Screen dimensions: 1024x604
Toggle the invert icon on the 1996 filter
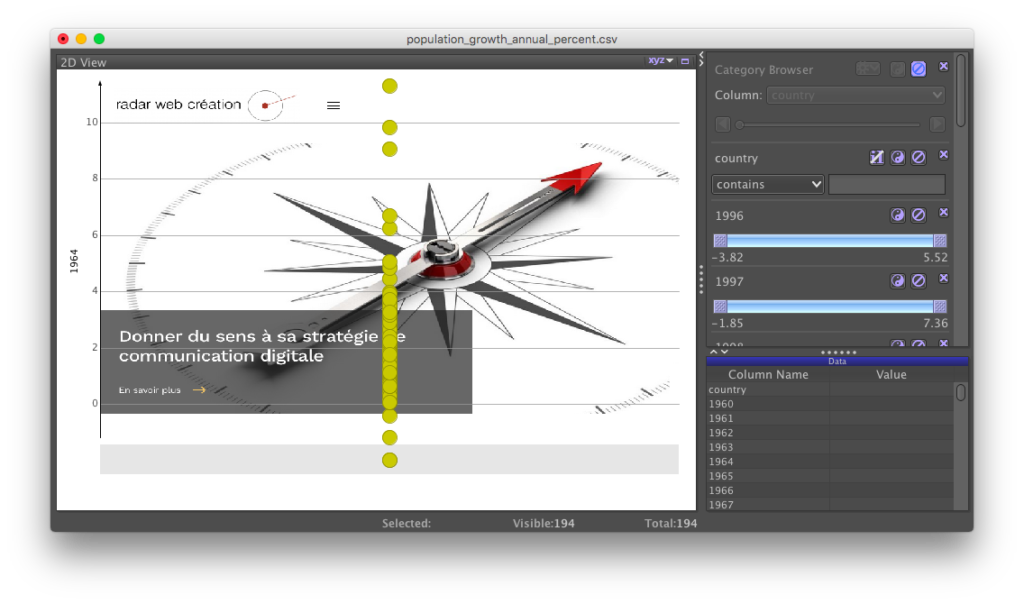tap(897, 214)
